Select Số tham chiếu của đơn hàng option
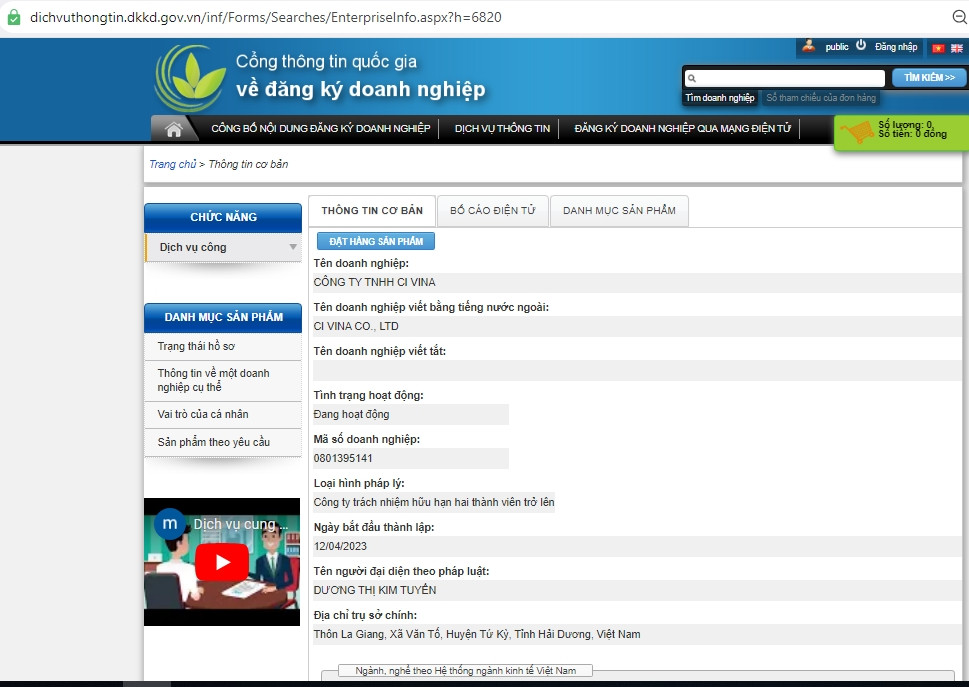 [x=821, y=98]
